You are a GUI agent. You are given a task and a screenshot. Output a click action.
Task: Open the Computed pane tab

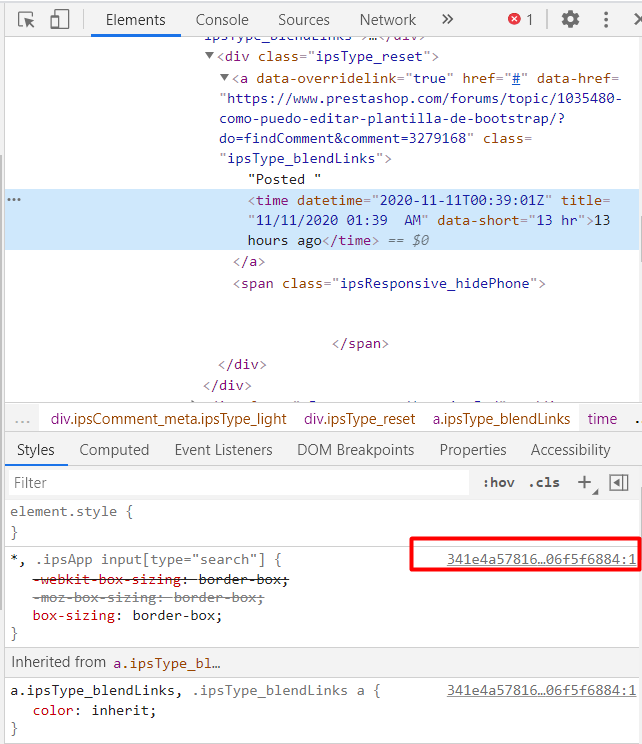click(x=114, y=450)
